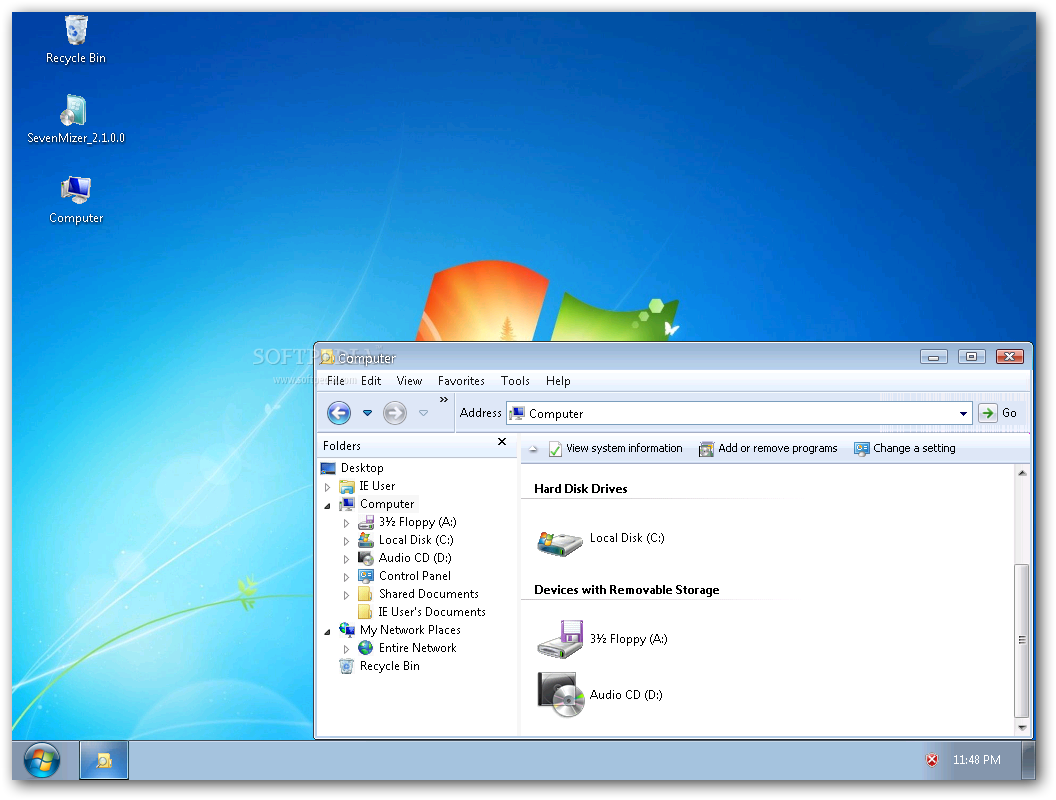This screenshot has height=800, width=1056.
Task: Click the Go button label
Action: click(1010, 413)
